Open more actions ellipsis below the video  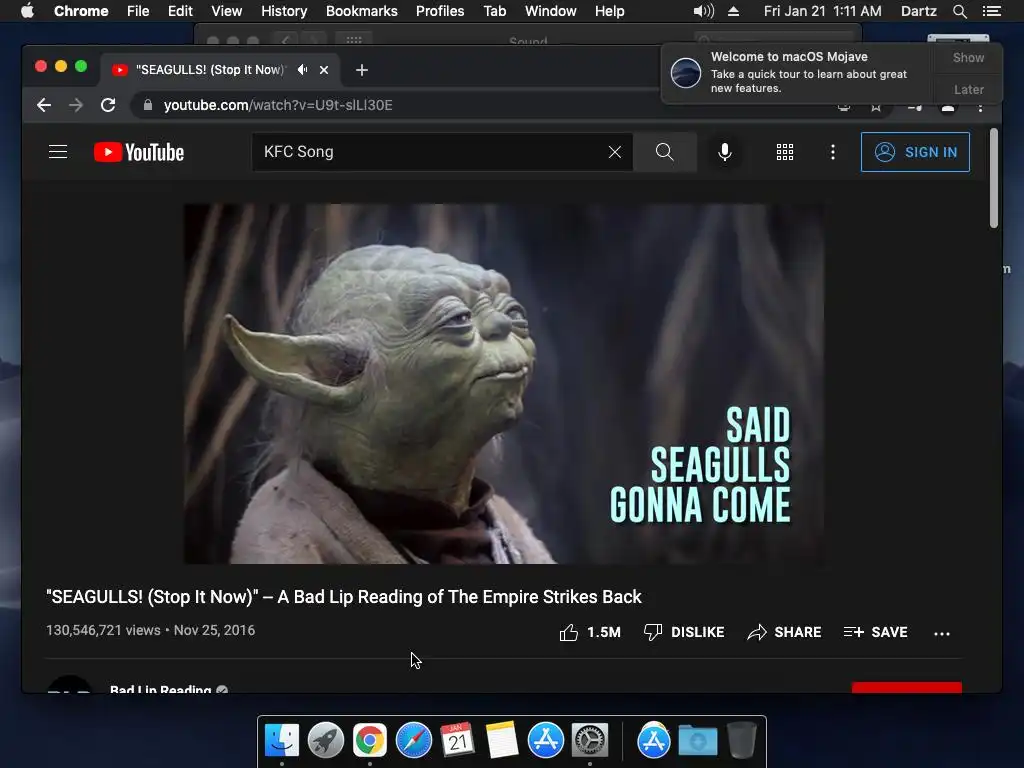tap(942, 633)
